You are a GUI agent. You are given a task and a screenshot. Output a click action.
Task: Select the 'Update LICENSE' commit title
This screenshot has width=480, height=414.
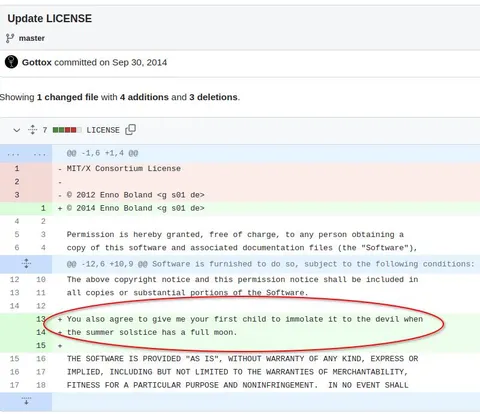click(x=50, y=19)
